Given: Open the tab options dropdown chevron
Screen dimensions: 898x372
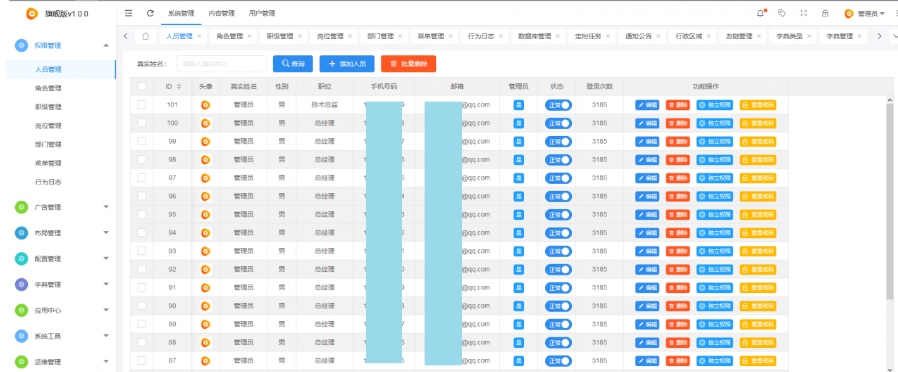Looking at the screenshot, I should pos(895,36).
